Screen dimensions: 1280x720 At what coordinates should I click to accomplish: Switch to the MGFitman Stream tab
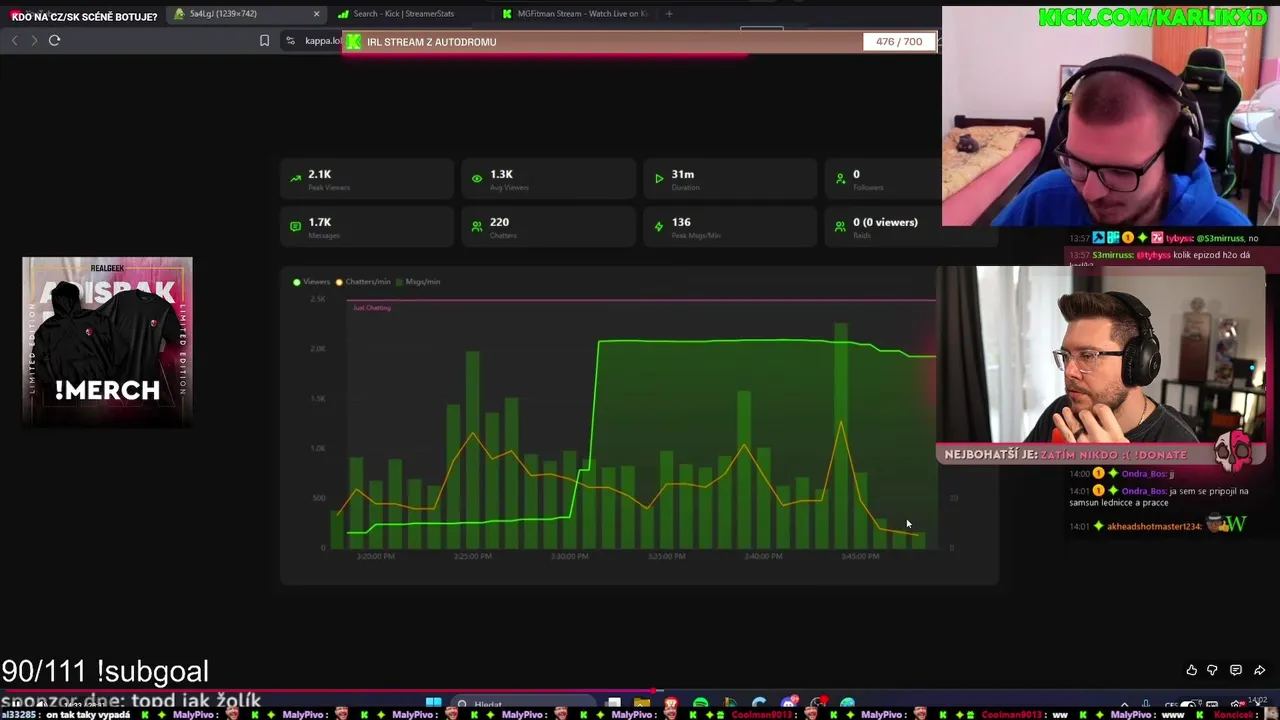(575, 14)
